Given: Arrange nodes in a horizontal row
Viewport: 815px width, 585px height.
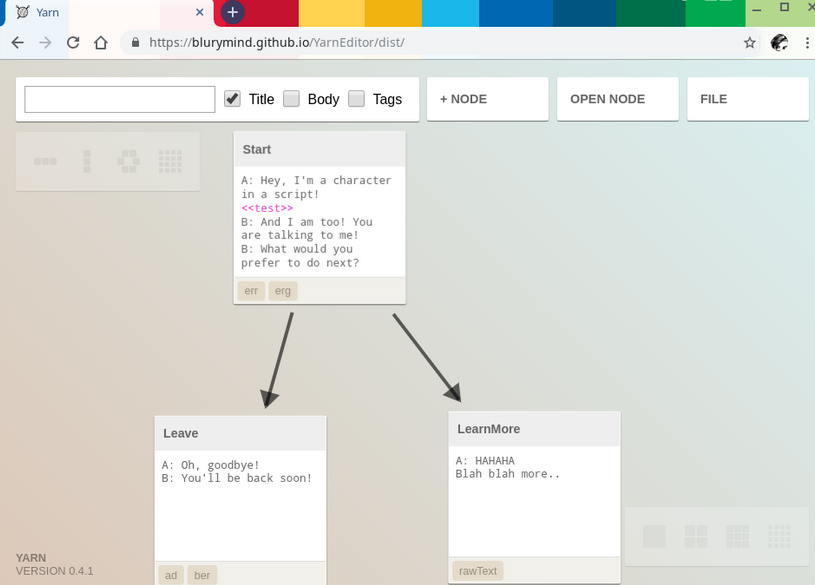Looking at the screenshot, I should (x=45, y=161).
